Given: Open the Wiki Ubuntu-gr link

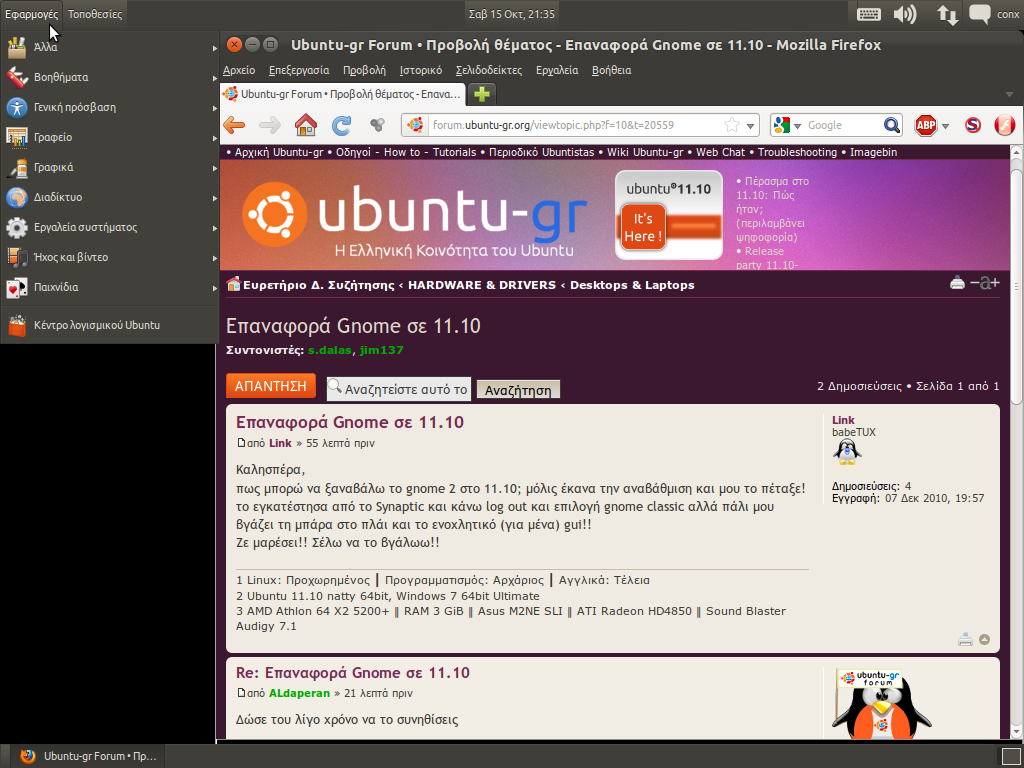Looking at the screenshot, I should pos(645,152).
